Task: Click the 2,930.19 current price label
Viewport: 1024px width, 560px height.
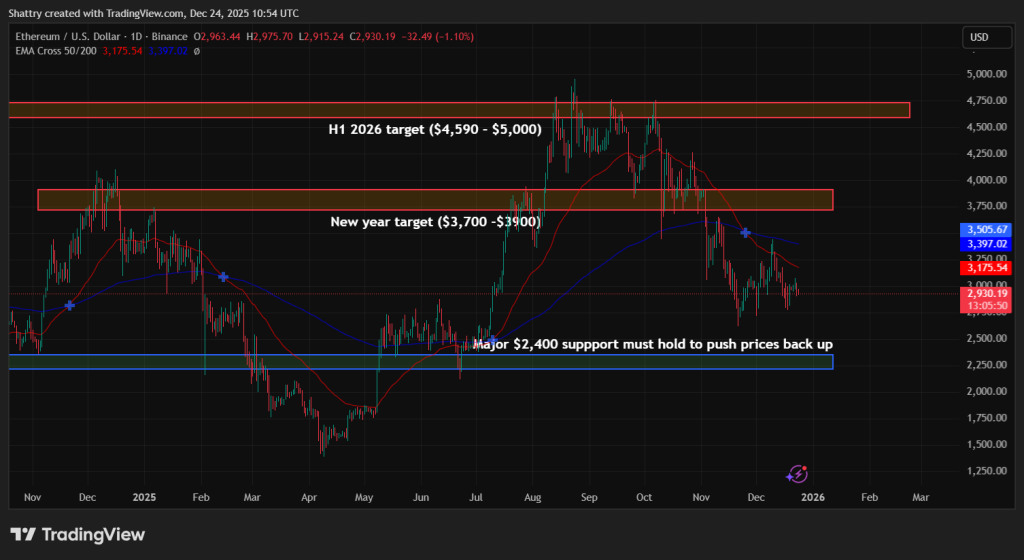Action: tap(987, 294)
